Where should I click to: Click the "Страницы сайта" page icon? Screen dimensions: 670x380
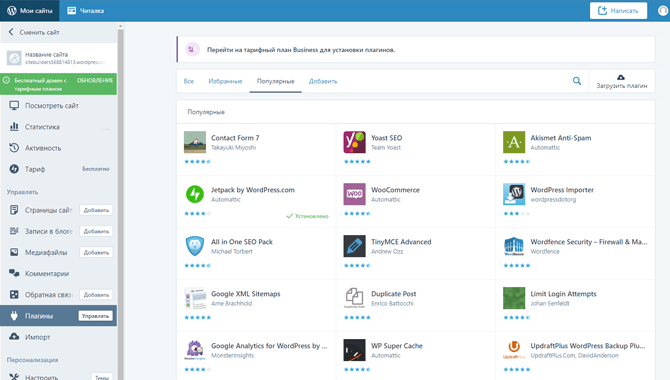click(14, 210)
